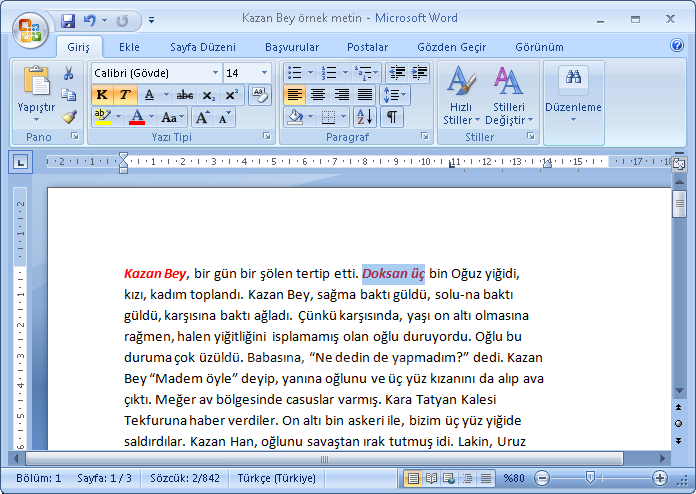
Task: Open the Başvurular tab
Action: pyautogui.click(x=292, y=47)
